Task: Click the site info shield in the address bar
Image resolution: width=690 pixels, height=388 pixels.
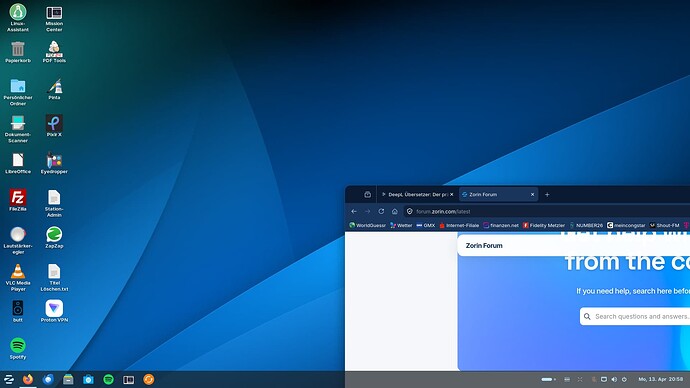Action: pos(410,212)
